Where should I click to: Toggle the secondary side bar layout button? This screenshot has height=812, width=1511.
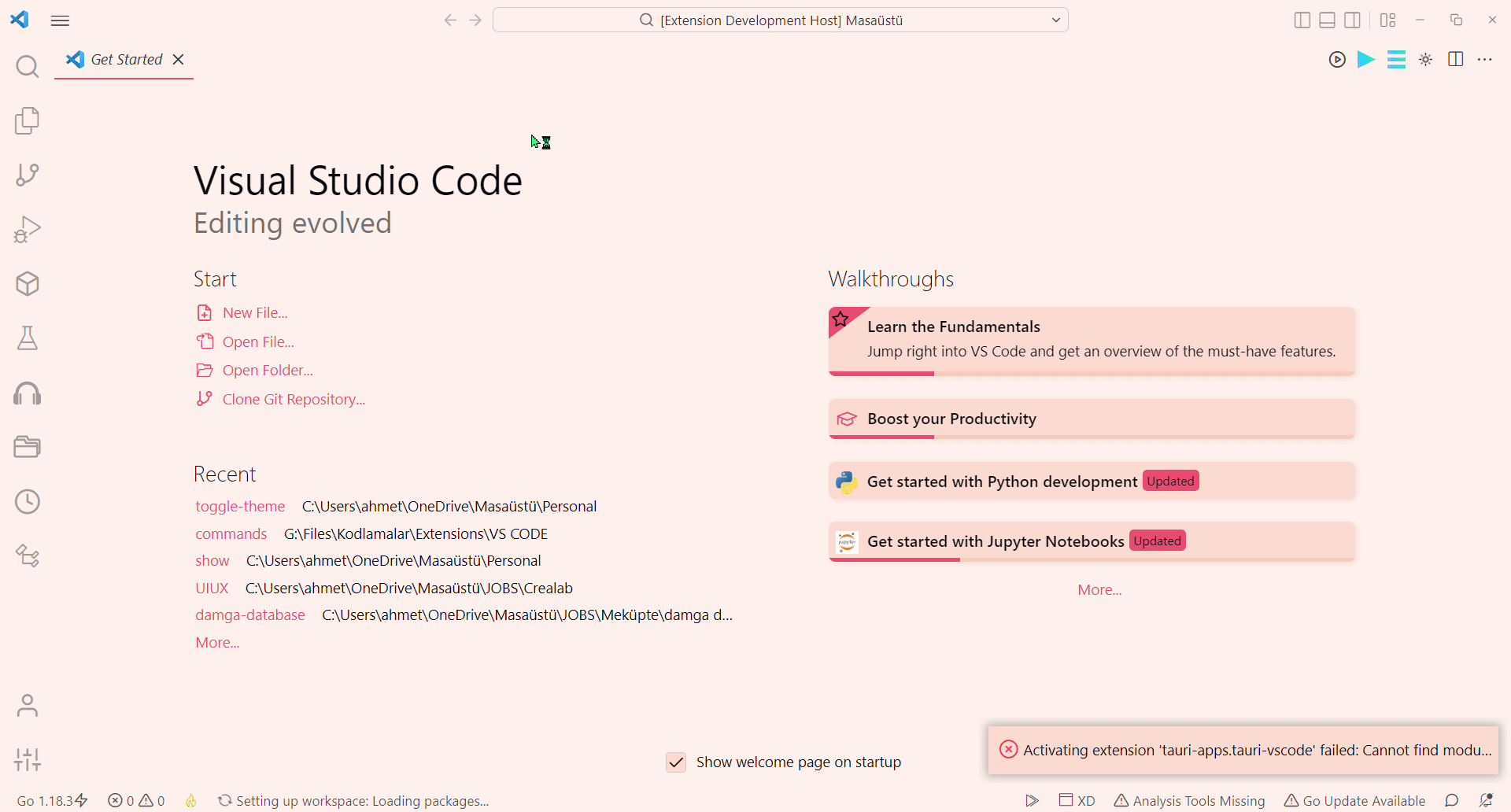point(1353,20)
